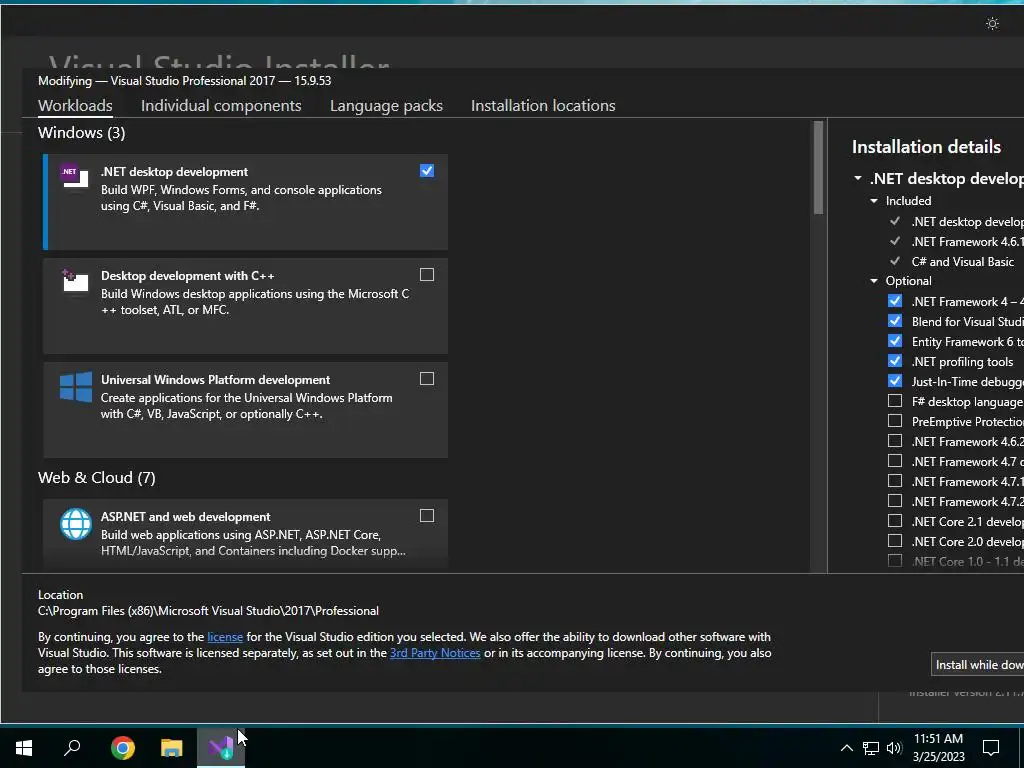Click the workloads list vertical scrollbar
Viewport: 1024px width, 768px height.
[818, 168]
